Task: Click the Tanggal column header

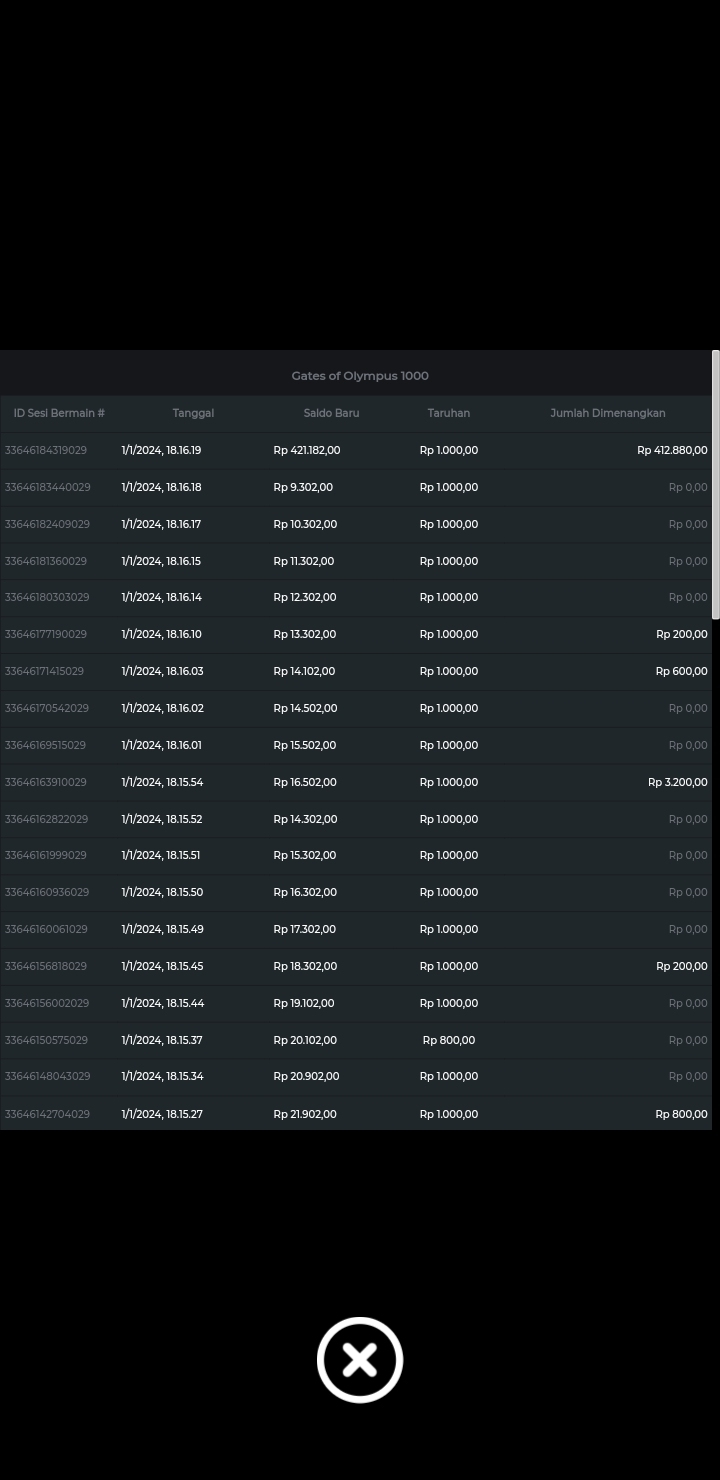Action: click(193, 413)
